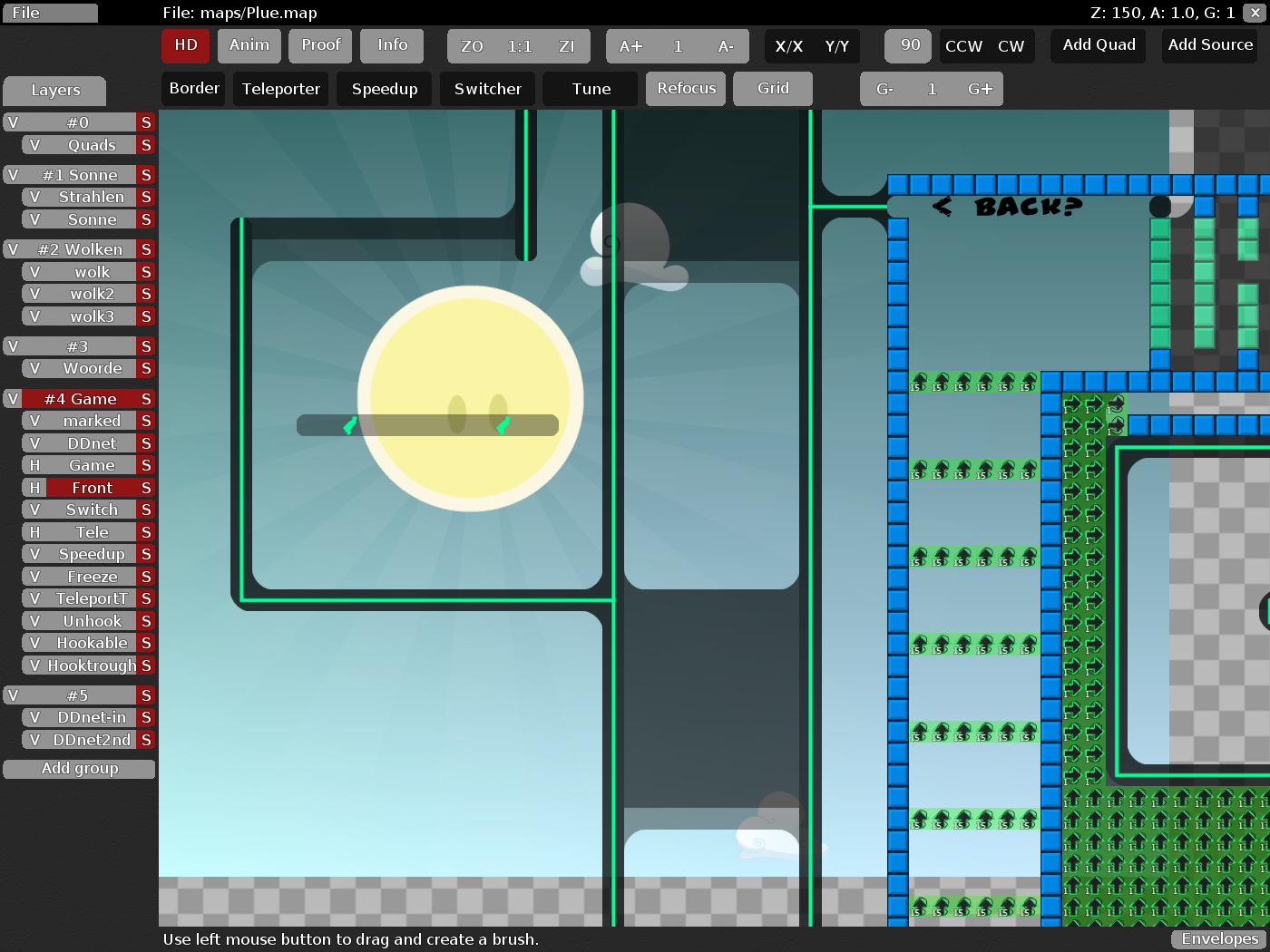The image size is (1270, 952).
Task: Toggle visibility of the Freeze layer
Action: point(34,577)
